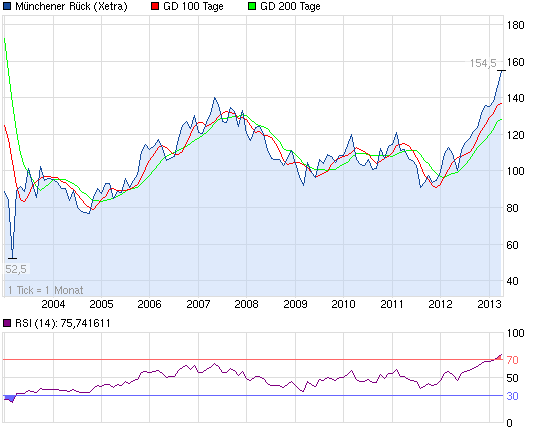Click the RSI (14): 75,741611 label
The height and width of the screenshot is (431, 545).
pyautogui.click(x=63, y=323)
